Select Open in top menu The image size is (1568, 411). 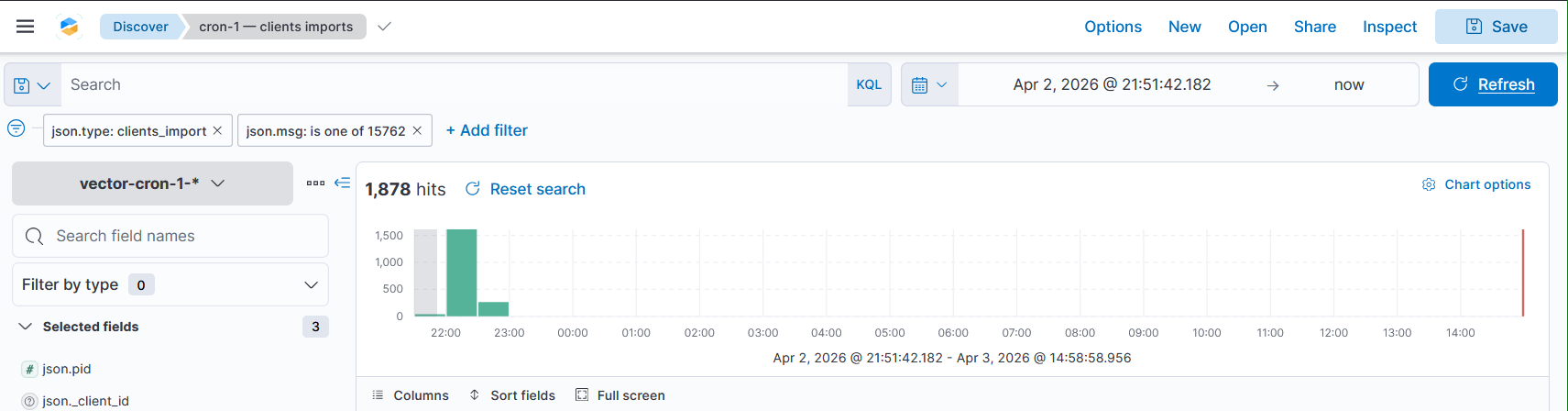point(1247,27)
